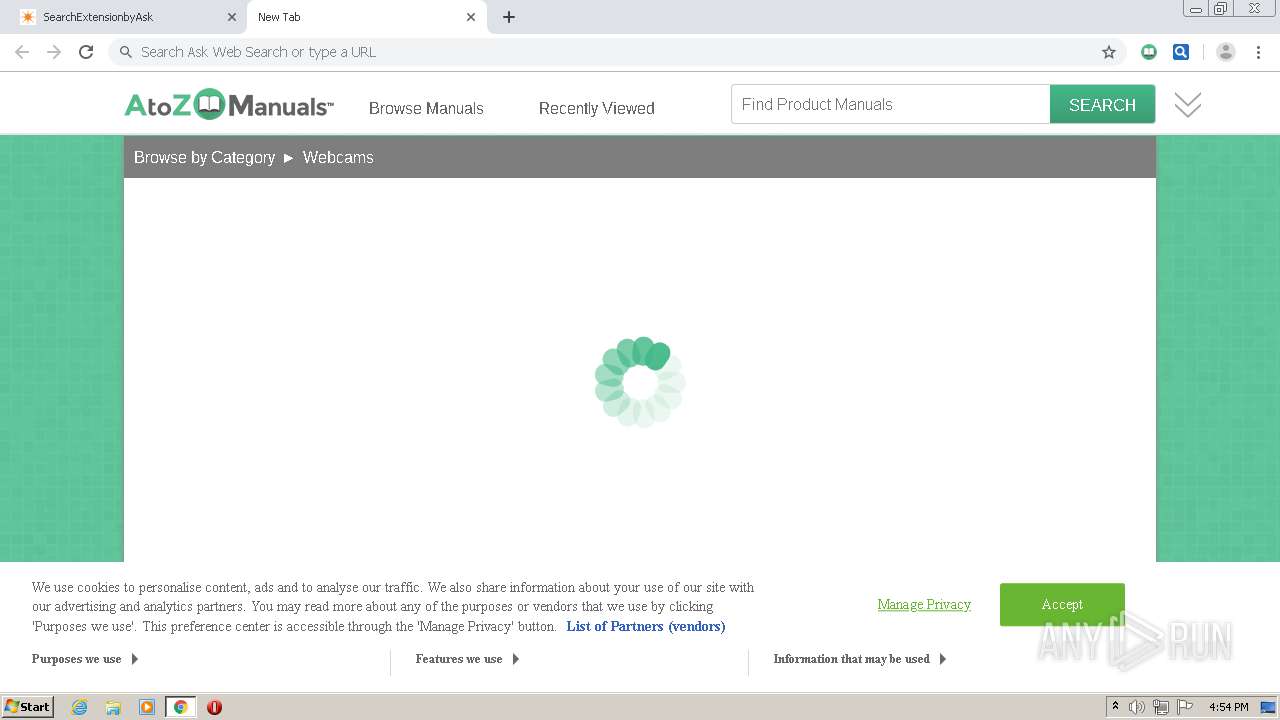Open a new browser tab
The width and height of the screenshot is (1280, 720).
point(509,17)
